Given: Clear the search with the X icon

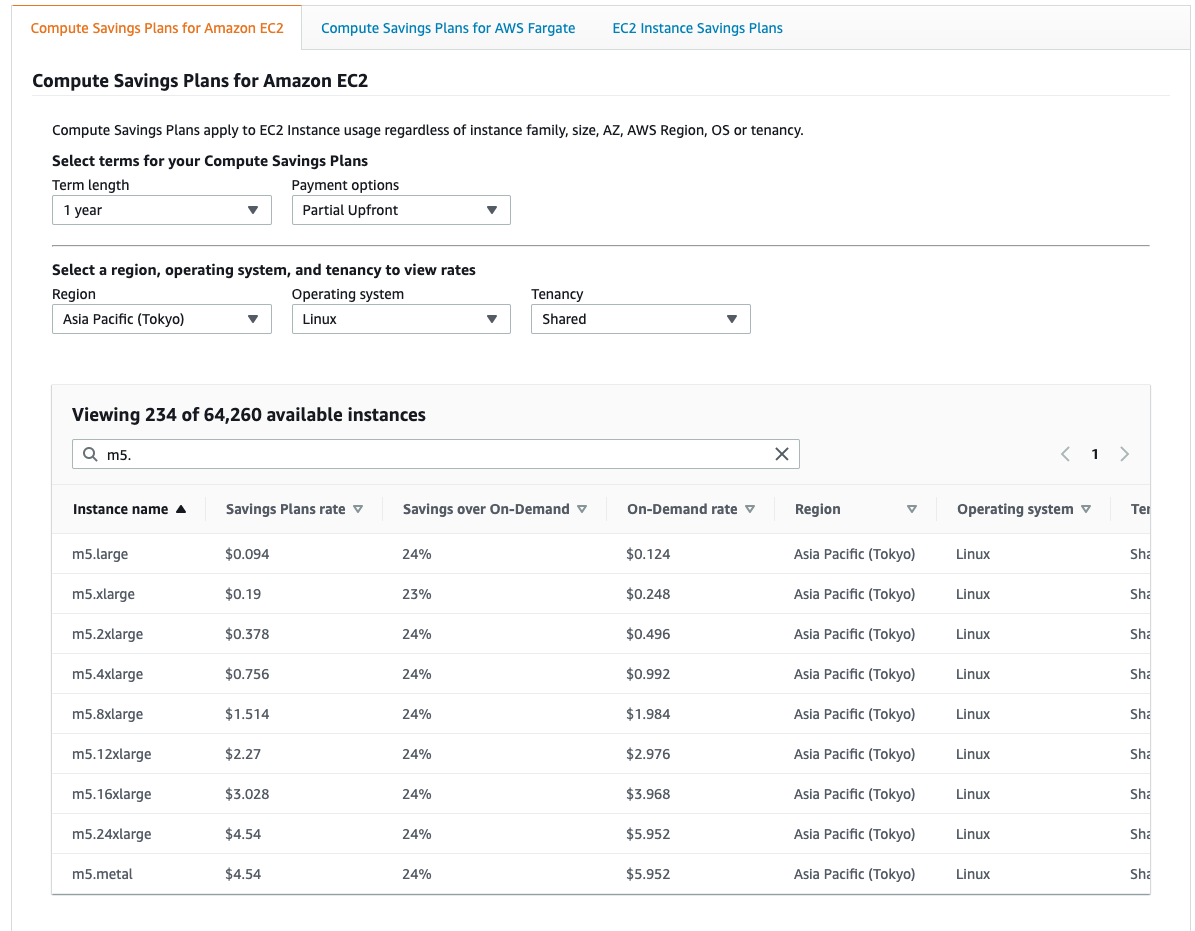Looking at the screenshot, I should click(x=782, y=454).
